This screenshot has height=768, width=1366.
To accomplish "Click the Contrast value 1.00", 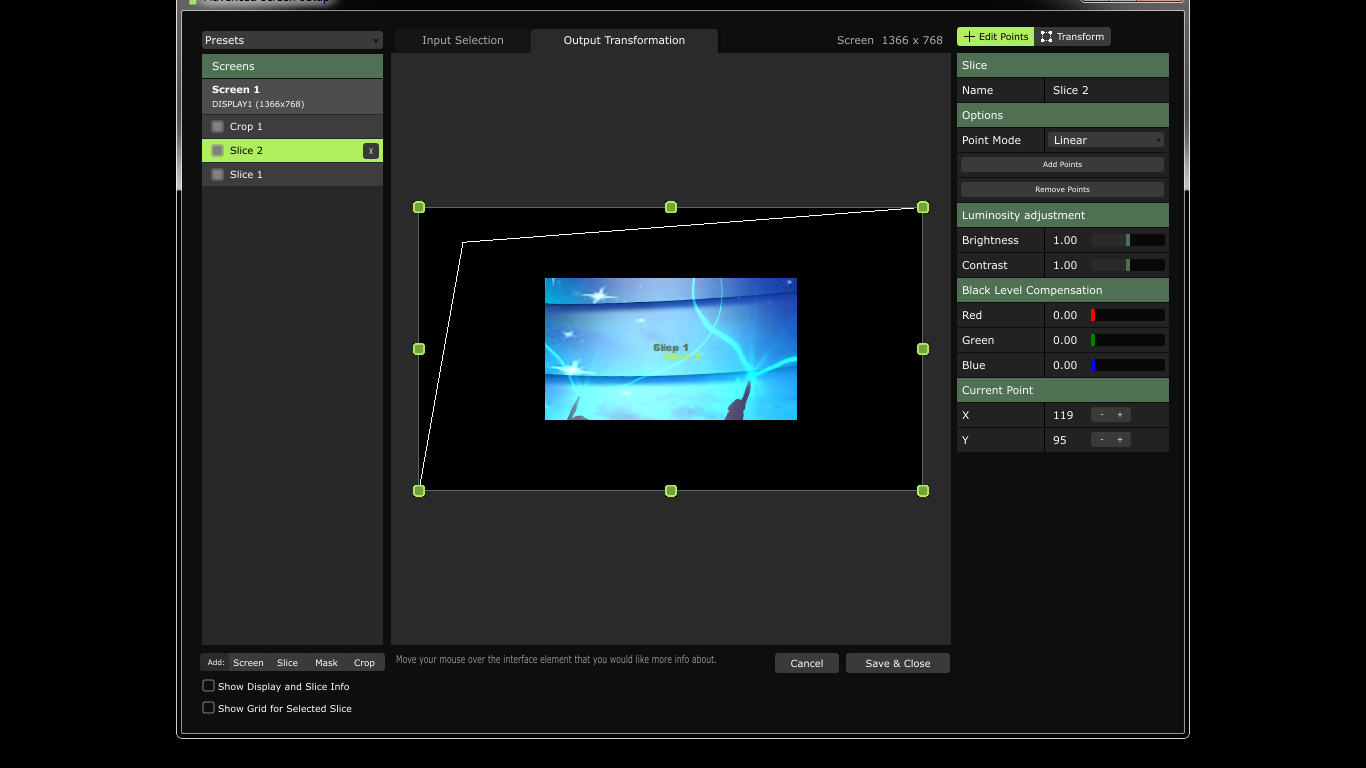I will [1066, 265].
